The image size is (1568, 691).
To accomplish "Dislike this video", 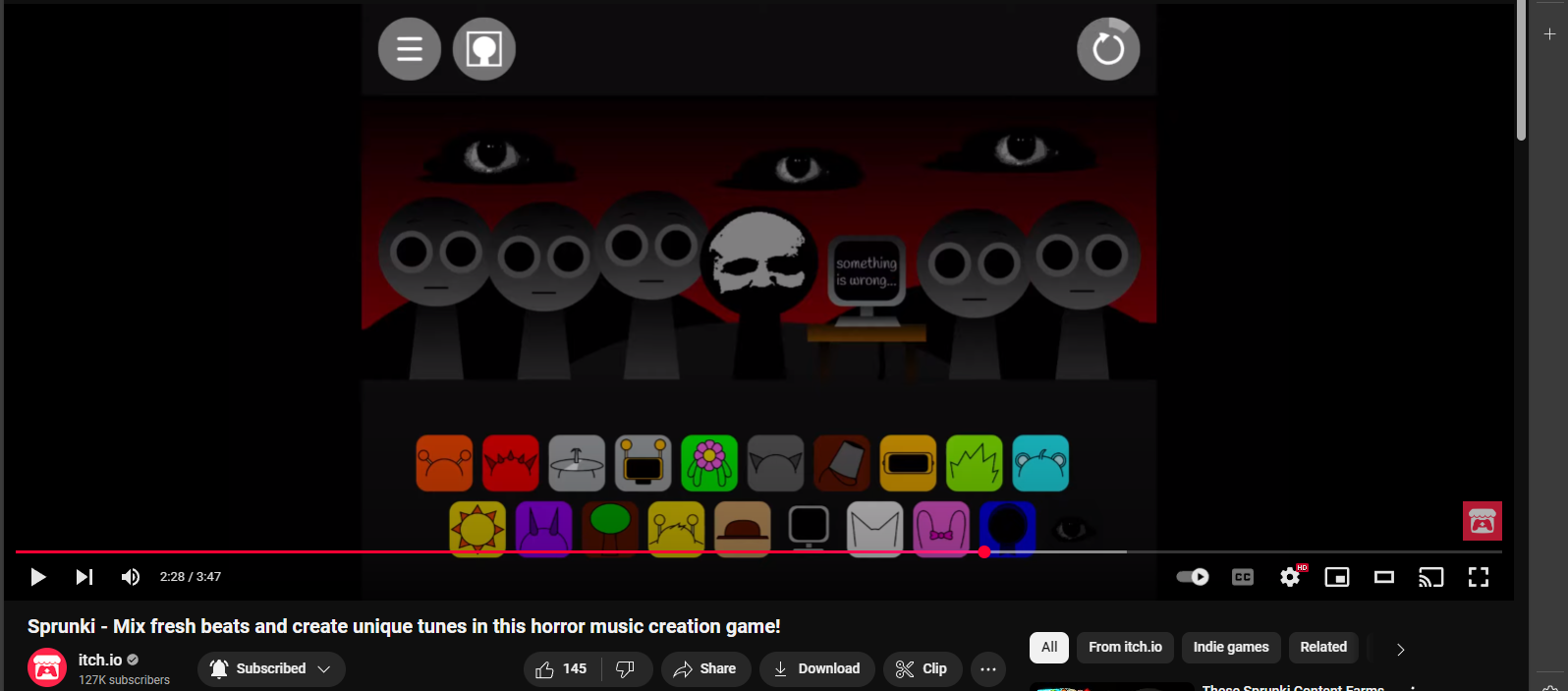I will tap(626, 668).
